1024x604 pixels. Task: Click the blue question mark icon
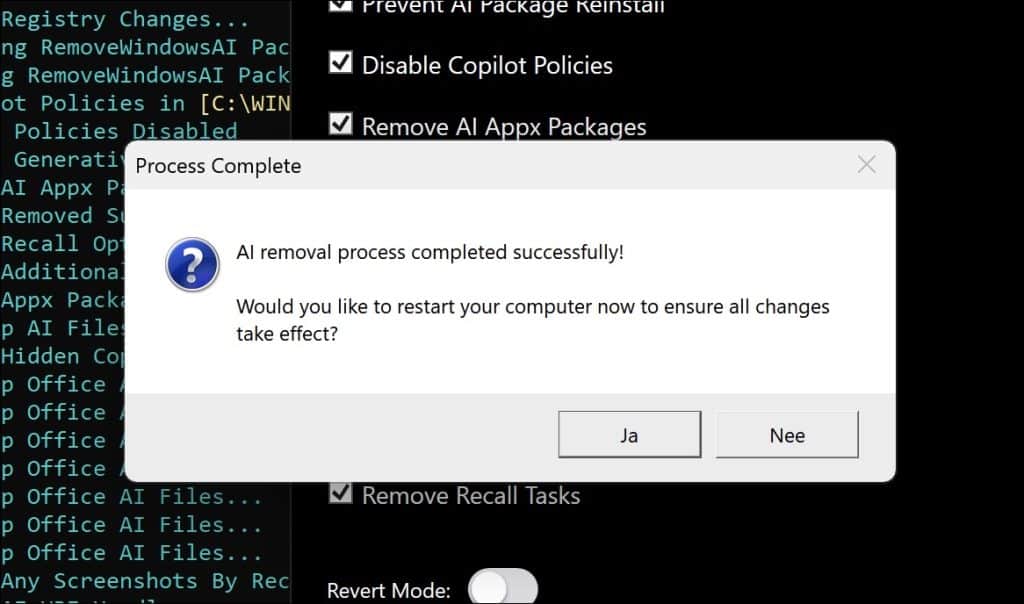point(192,265)
